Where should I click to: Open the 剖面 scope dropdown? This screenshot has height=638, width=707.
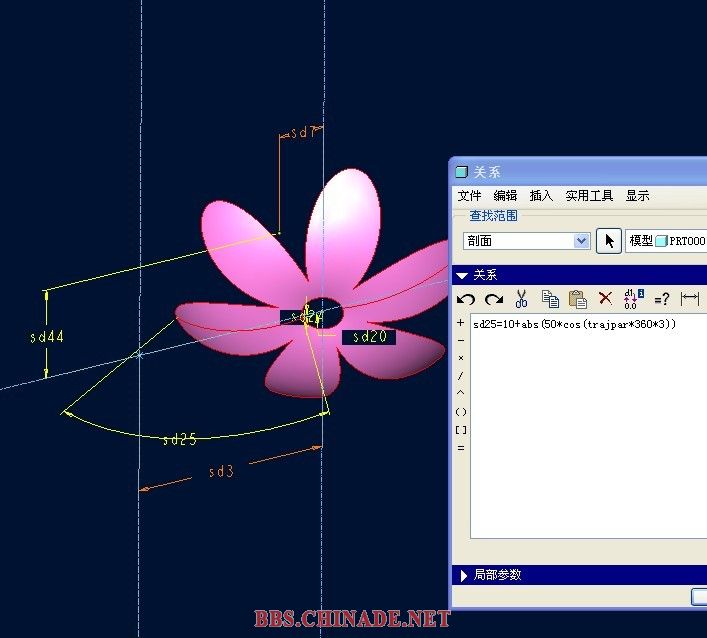coord(581,241)
